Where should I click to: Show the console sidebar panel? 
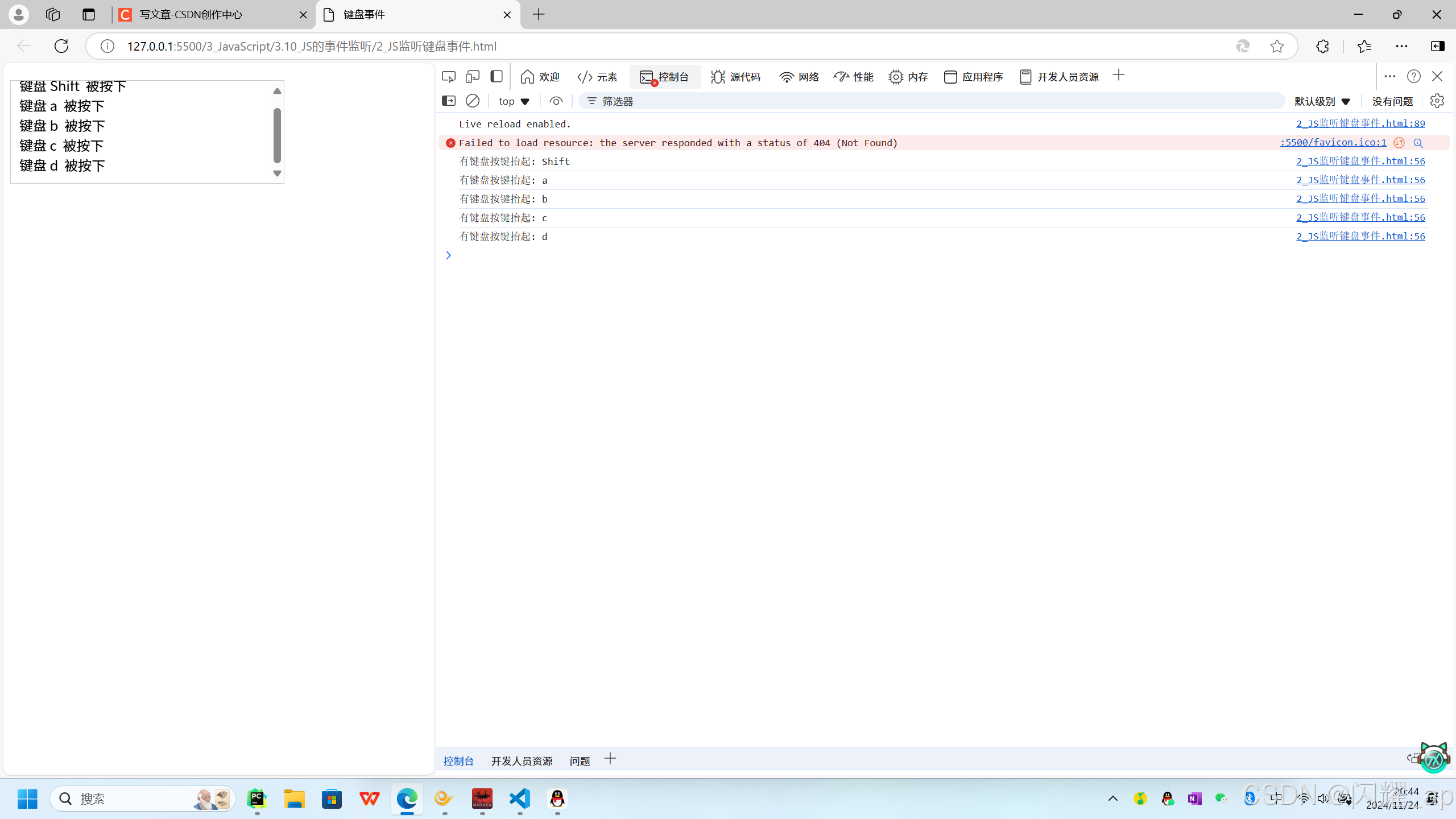(448, 101)
